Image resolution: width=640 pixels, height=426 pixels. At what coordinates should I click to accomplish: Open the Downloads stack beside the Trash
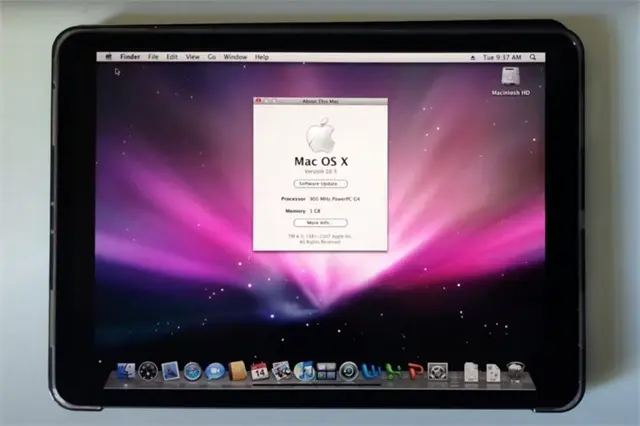click(493, 372)
